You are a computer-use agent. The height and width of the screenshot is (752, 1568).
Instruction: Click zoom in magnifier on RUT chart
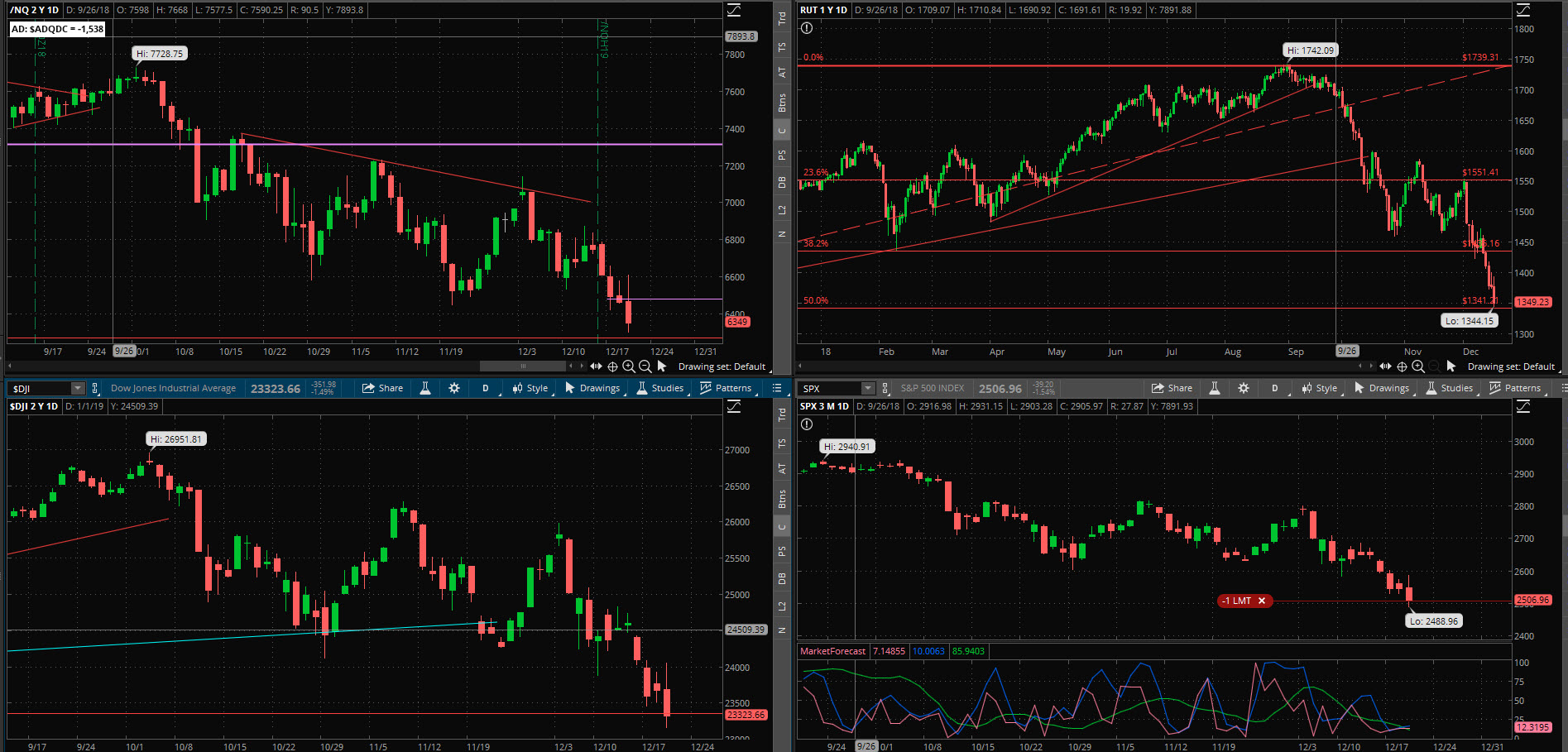[1418, 366]
